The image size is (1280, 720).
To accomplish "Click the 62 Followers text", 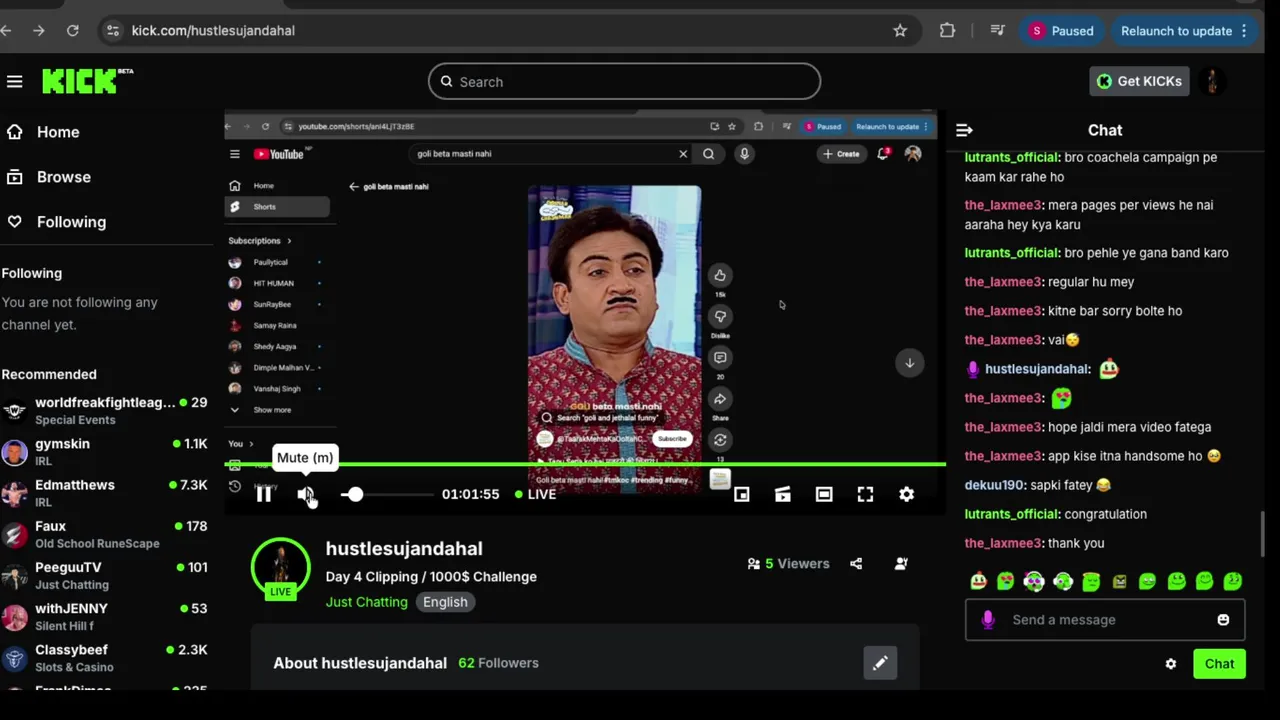I will pos(498,663).
